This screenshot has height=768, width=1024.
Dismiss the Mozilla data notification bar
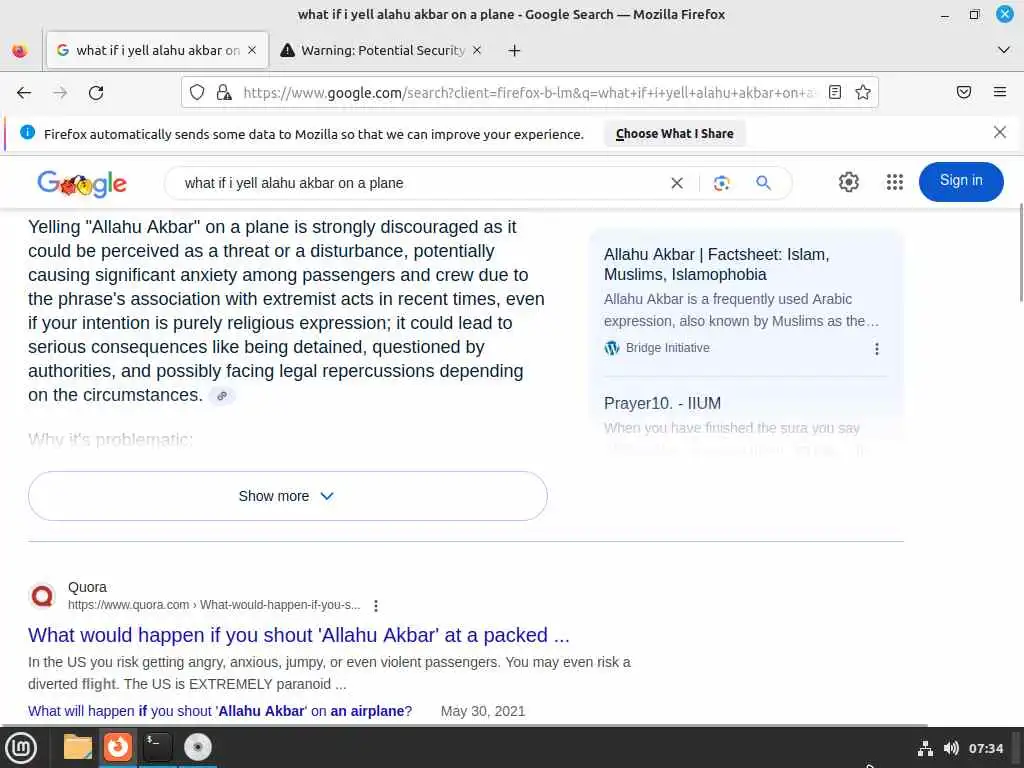[999, 133]
